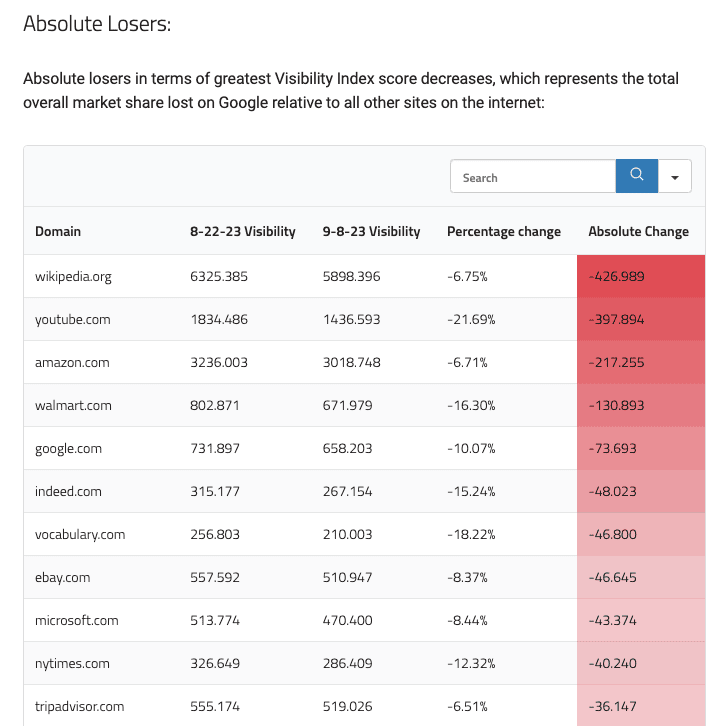Screen dimensions: 726x726
Task: Focus the Search input field
Action: pyautogui.click(x=533, y=176)
